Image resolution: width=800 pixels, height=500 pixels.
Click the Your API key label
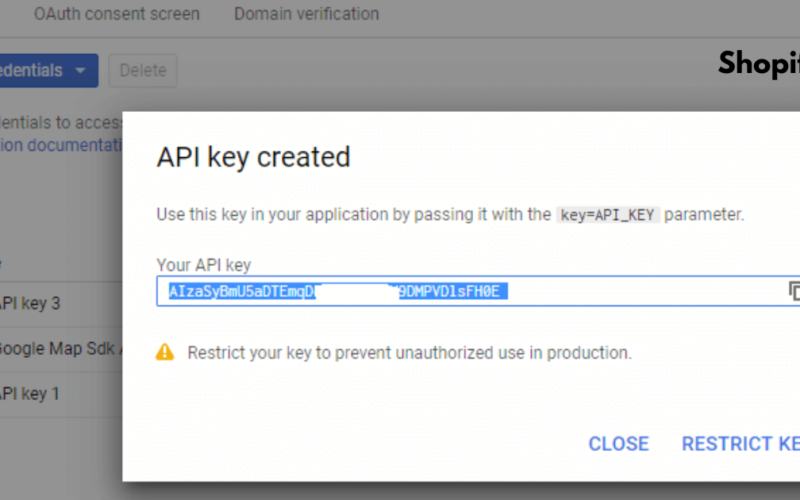(x=204, y=265)
